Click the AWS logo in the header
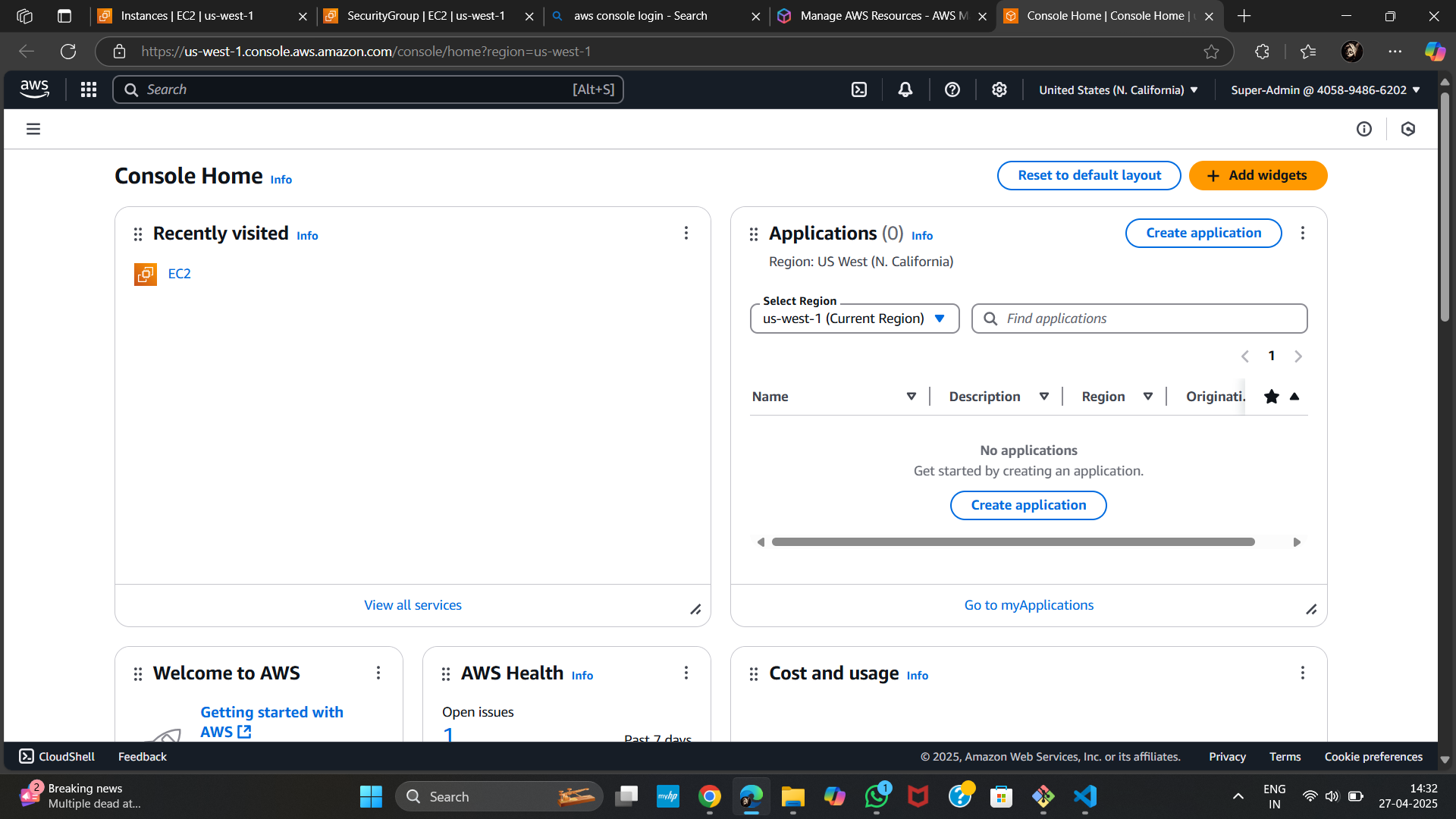The width and height of the screenshot is (1456, 819). coord(34,89)
